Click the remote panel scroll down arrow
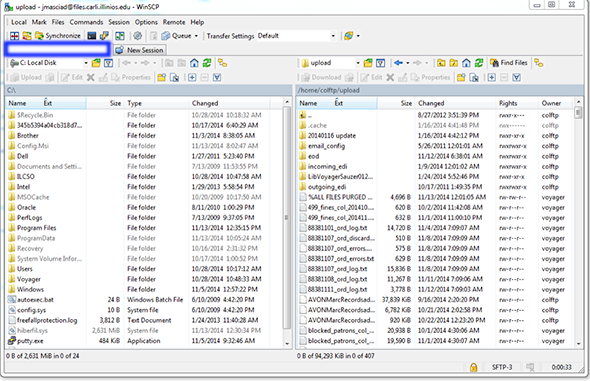The height and width of the screenshot is (381, 590). pos(579,343)
